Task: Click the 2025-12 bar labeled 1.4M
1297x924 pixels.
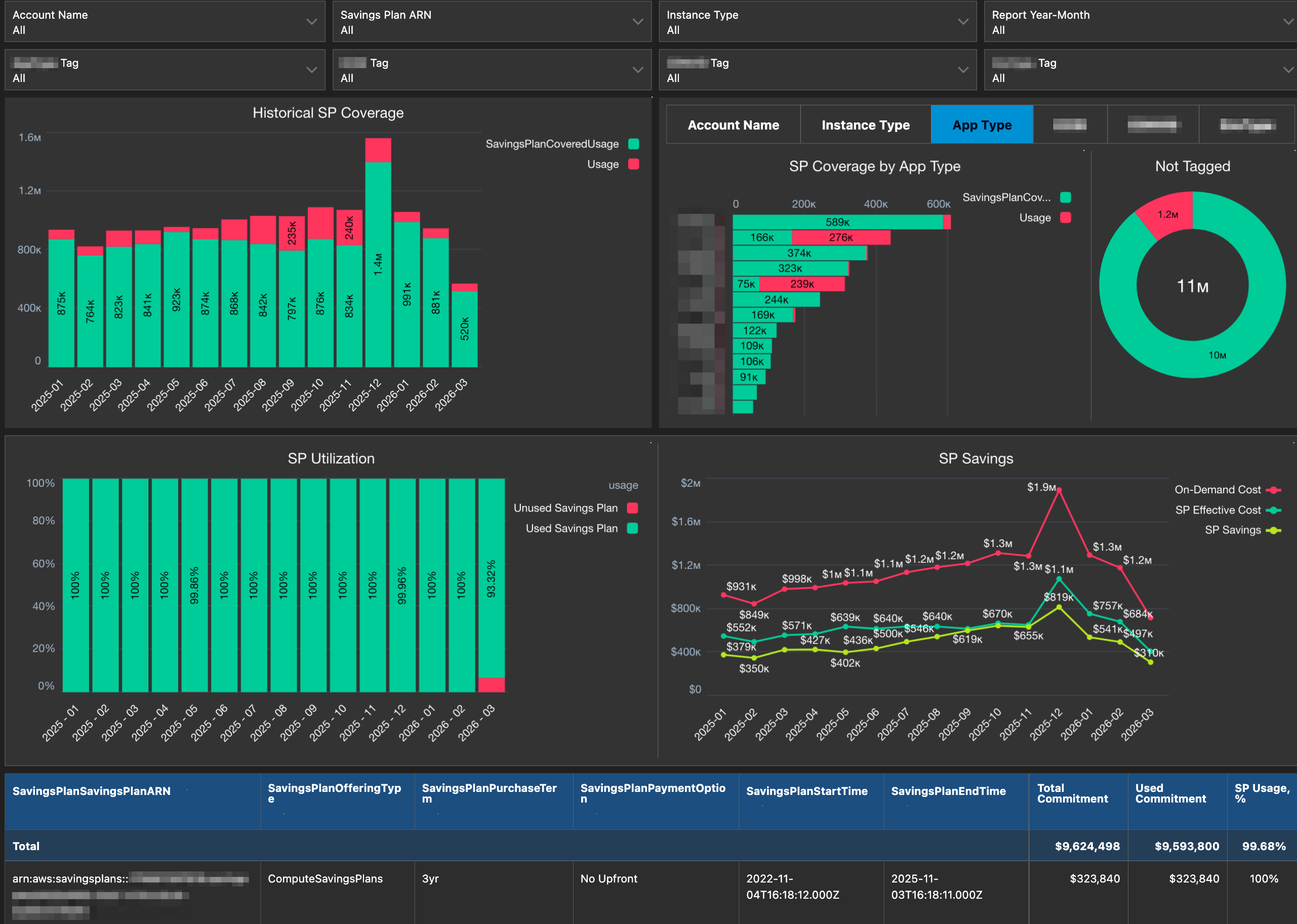Action: click(x=378, y=265)
